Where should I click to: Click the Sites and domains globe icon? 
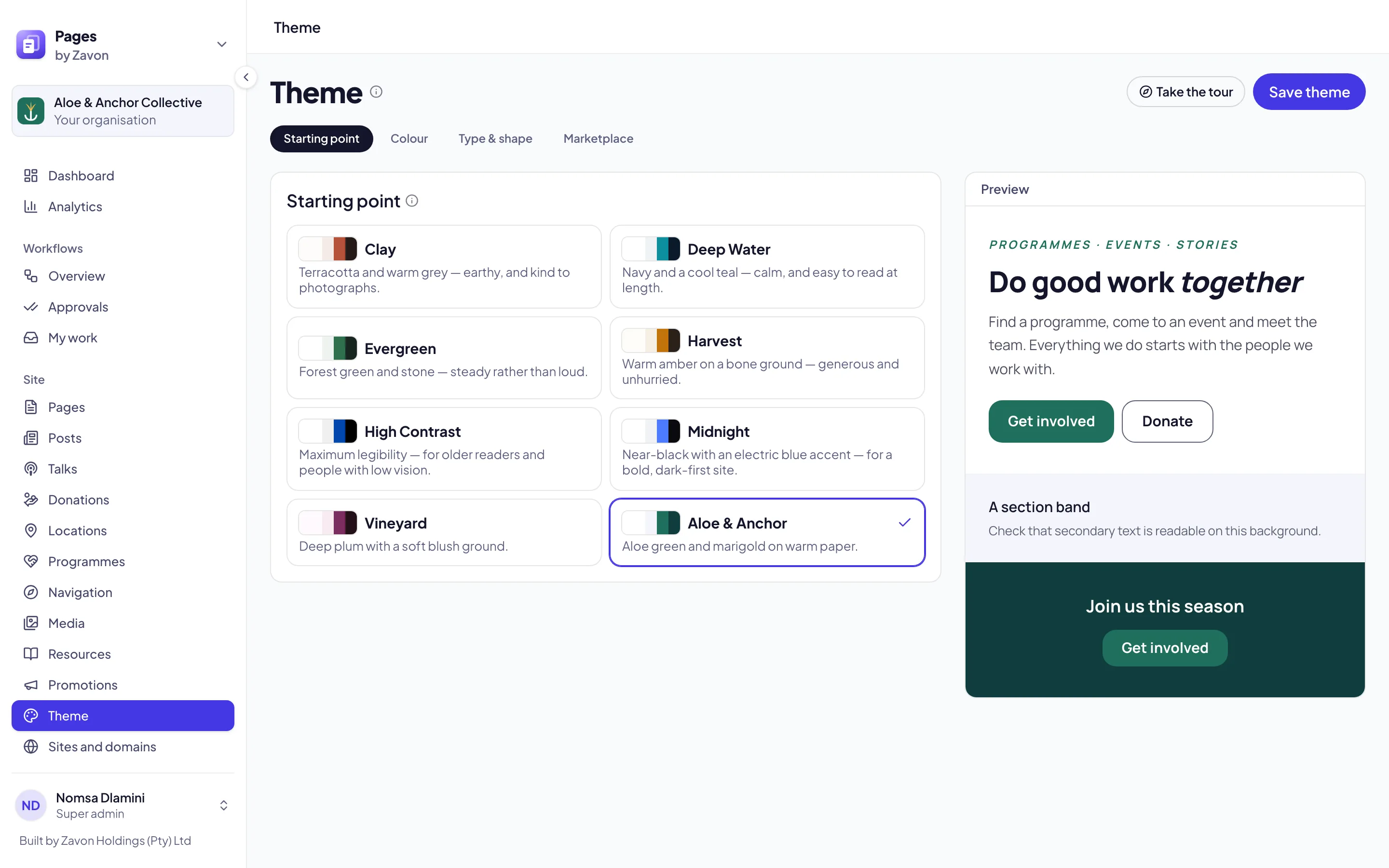[31, 747]
